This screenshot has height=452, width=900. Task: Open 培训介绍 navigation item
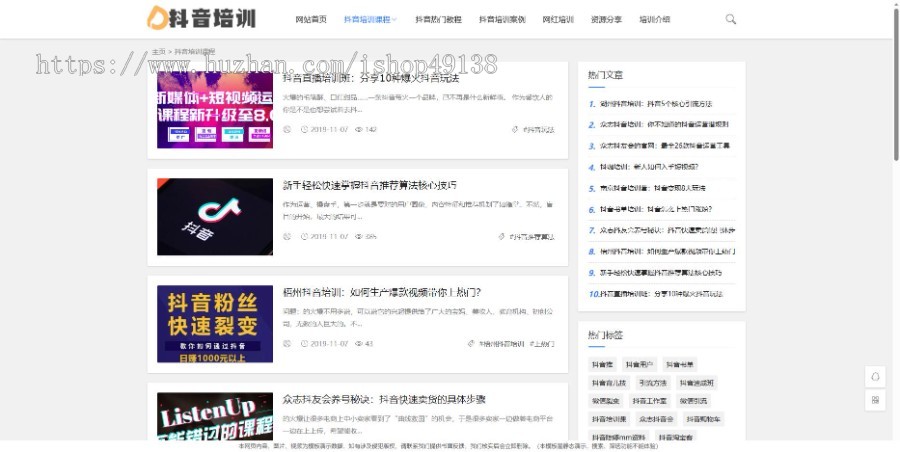[654, 20]
